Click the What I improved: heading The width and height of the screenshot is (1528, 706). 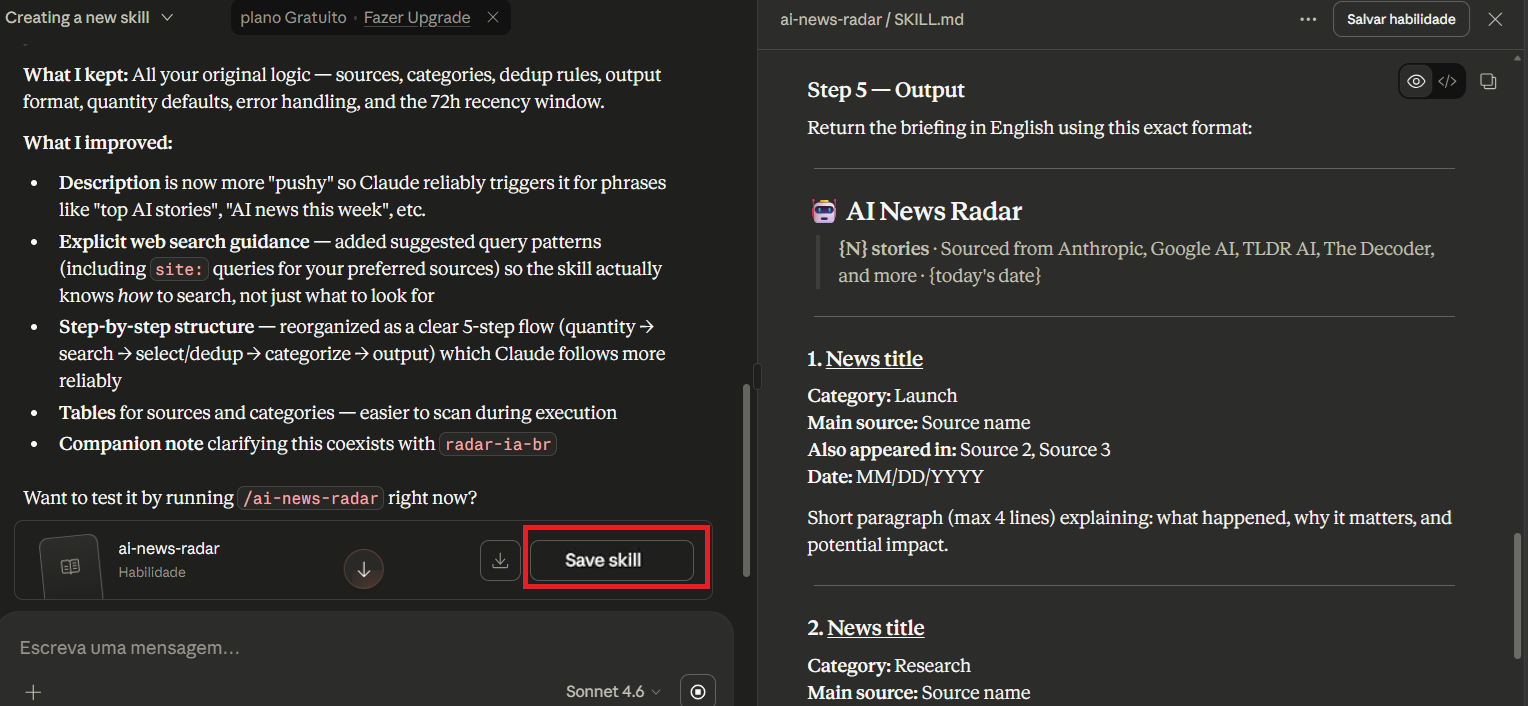[98, 143]
